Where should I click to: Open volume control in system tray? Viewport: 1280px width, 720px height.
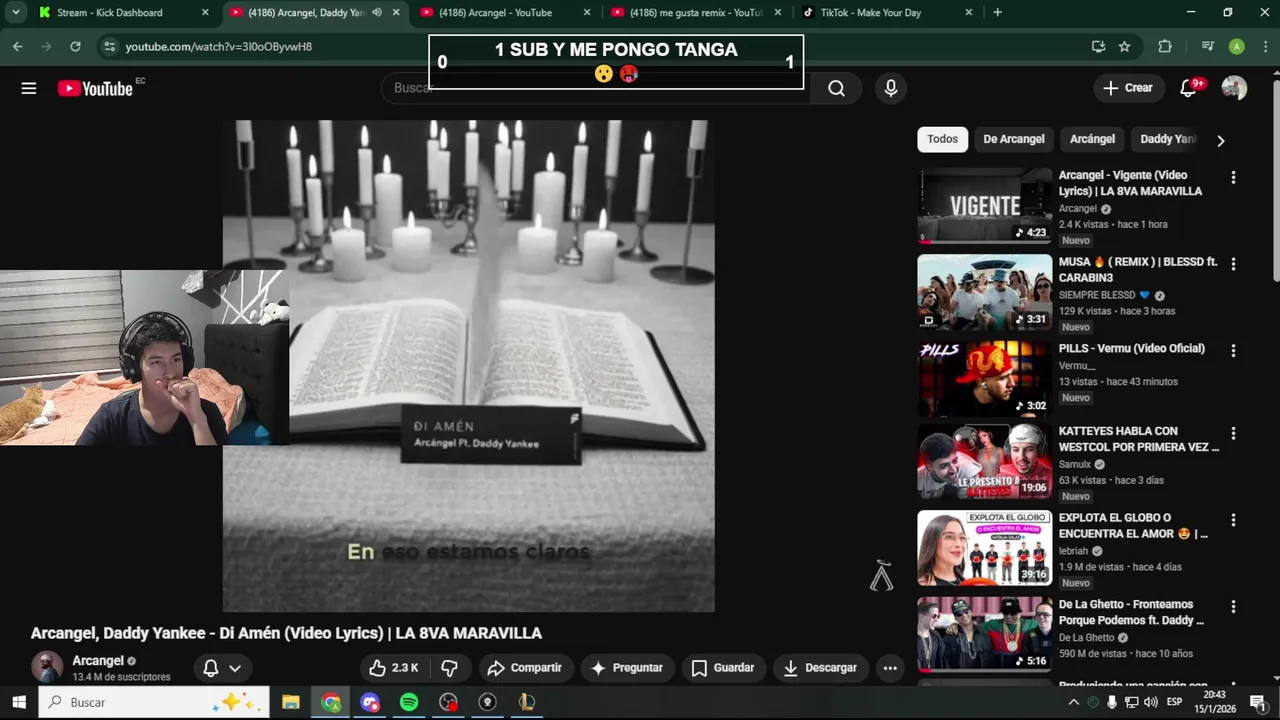point(1149,702)
